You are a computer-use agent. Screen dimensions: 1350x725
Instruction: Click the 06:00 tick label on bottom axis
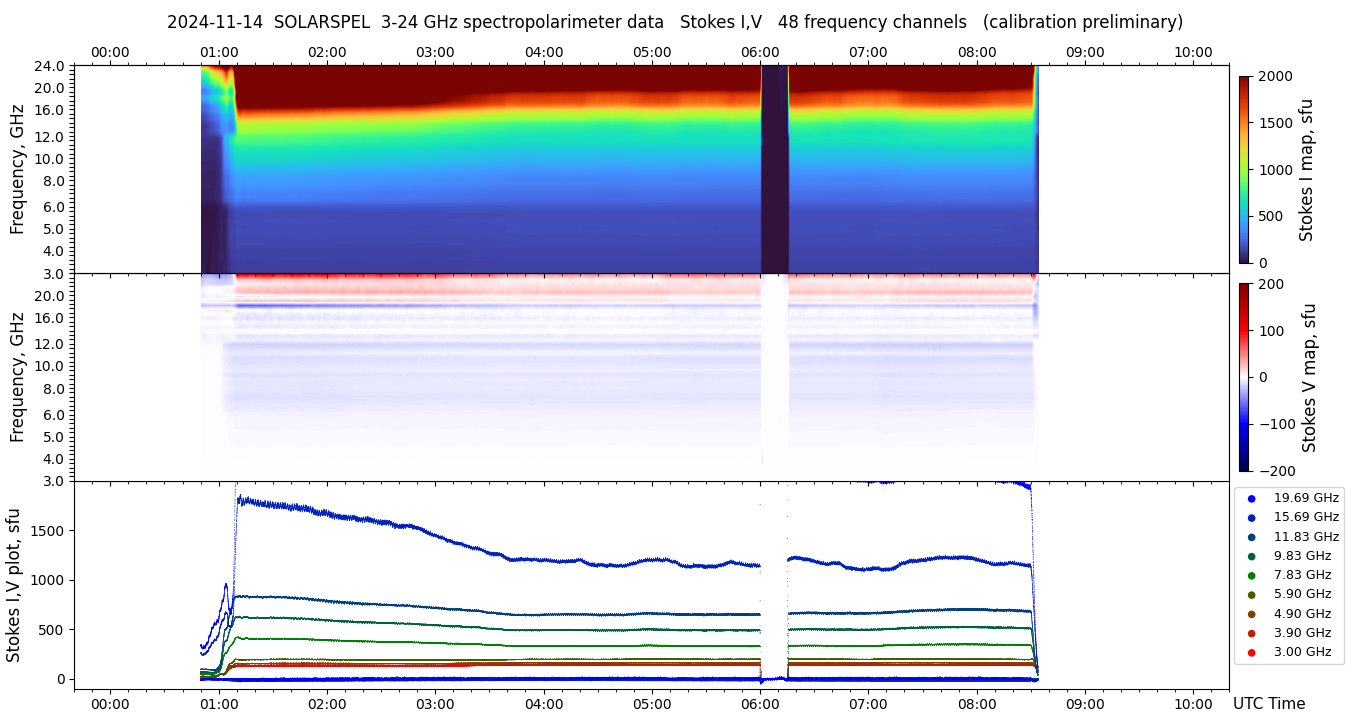tap(760, 703)
